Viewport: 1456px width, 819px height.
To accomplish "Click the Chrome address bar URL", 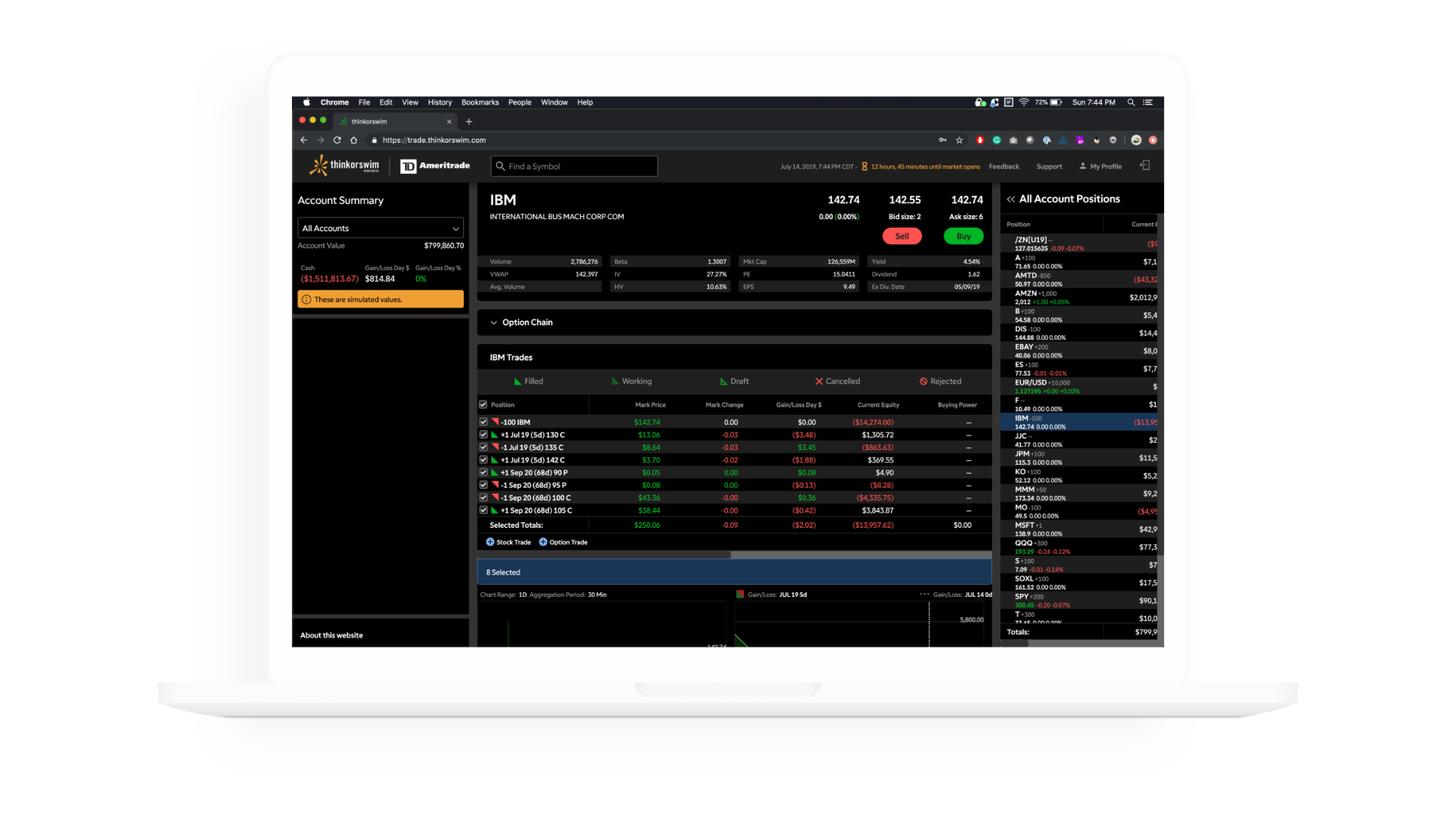I will coord(434,140).
